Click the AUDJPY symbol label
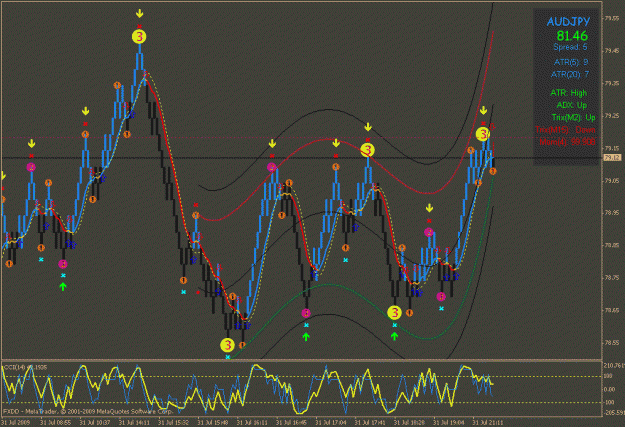 click(568, 22)
